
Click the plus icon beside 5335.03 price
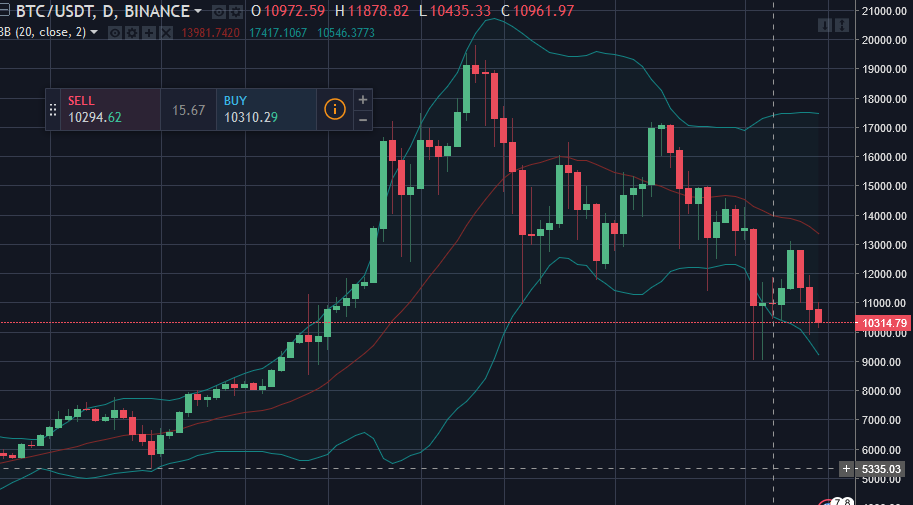click(847, 469)
